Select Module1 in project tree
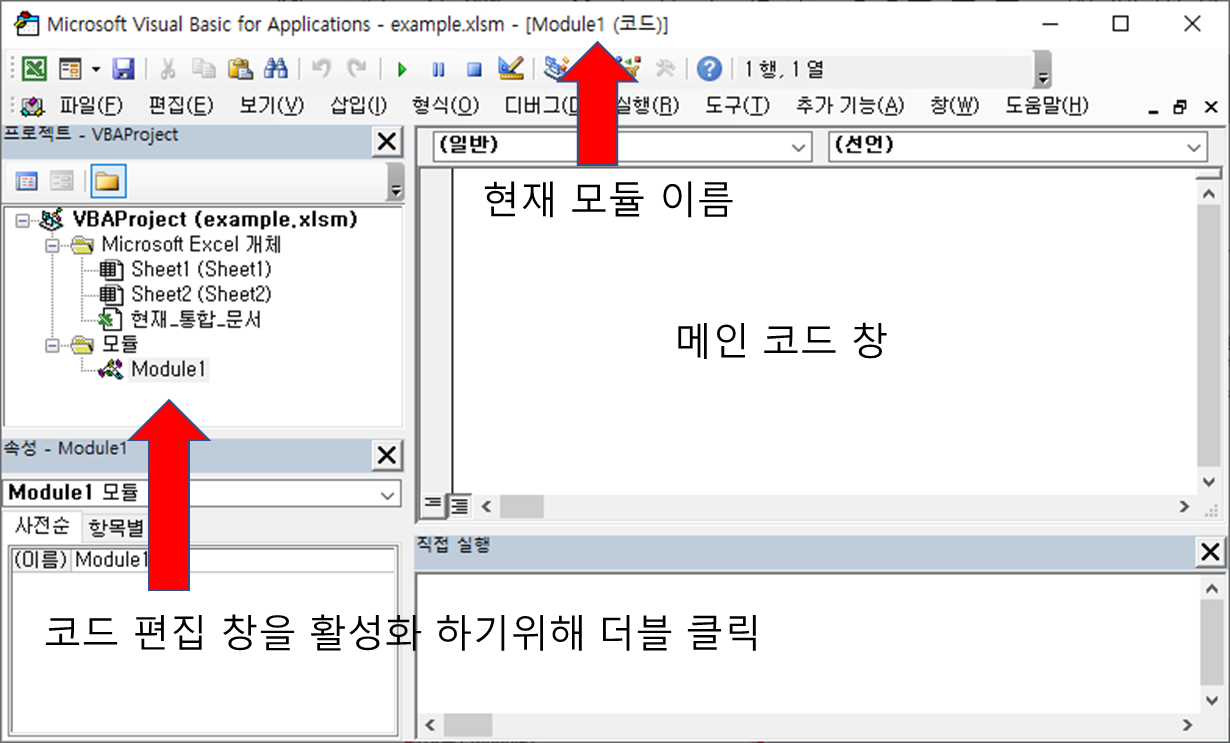Viewport: 1230px width, 743px height. (169, 370)
